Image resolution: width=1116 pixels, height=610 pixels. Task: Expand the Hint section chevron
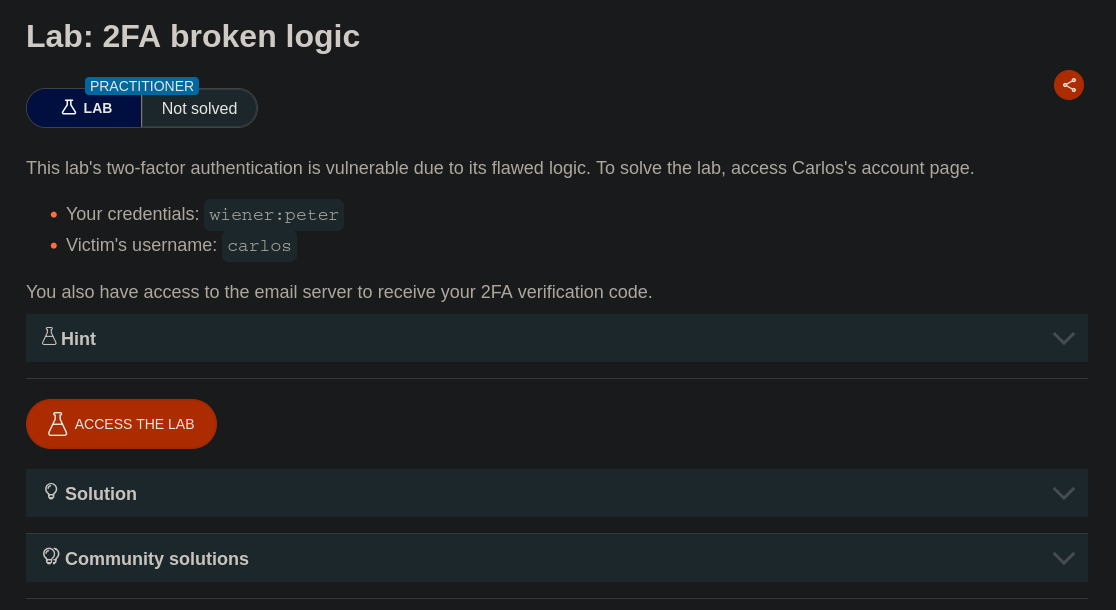(x=1064, y=338)
